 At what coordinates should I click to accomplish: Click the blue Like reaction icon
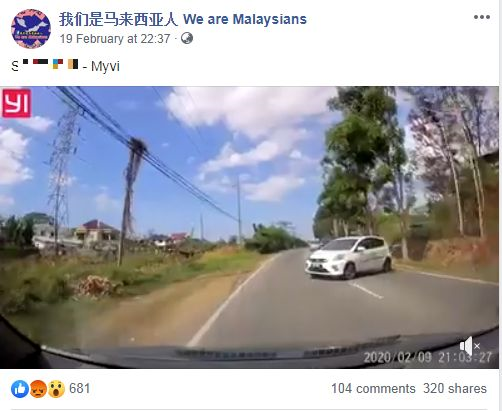[20, 389]
